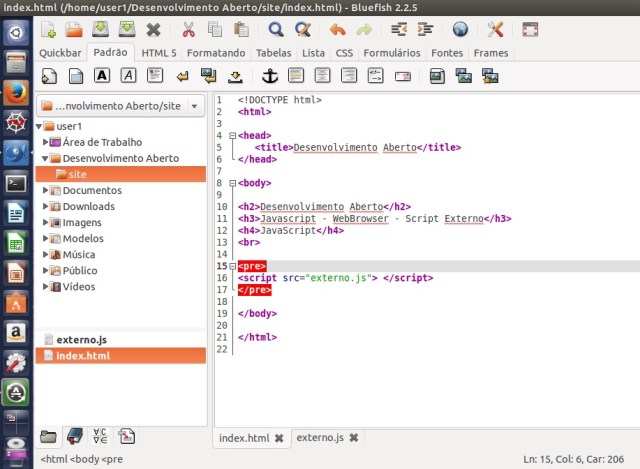Apply the Bold formatting icon

click(102, 75)
